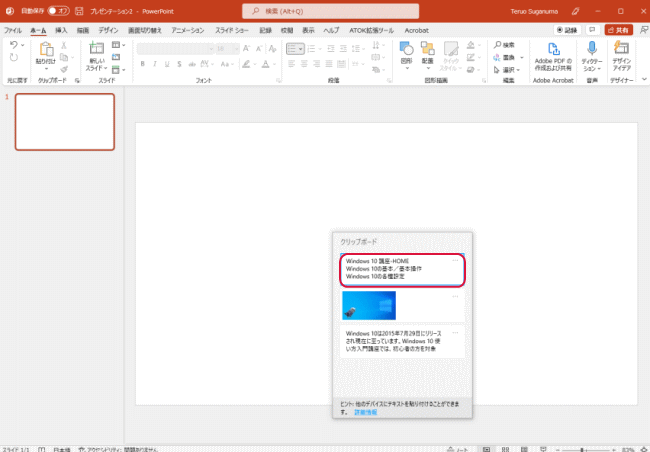Click Adobe PDF create and share icon
The height and width of the screenshot is (452, 650).
[553, 49]
